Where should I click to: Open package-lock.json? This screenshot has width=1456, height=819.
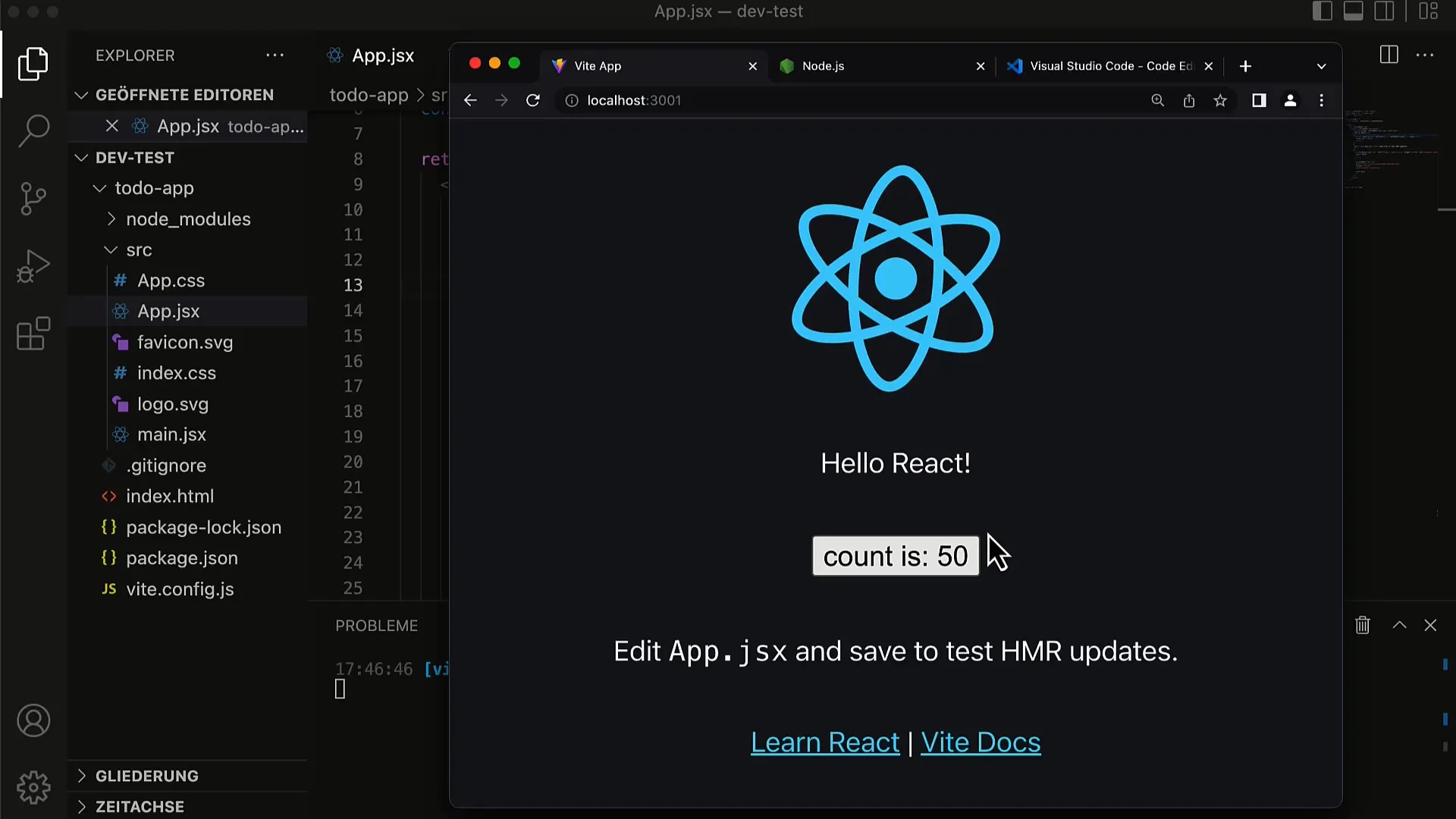[187, 527]
